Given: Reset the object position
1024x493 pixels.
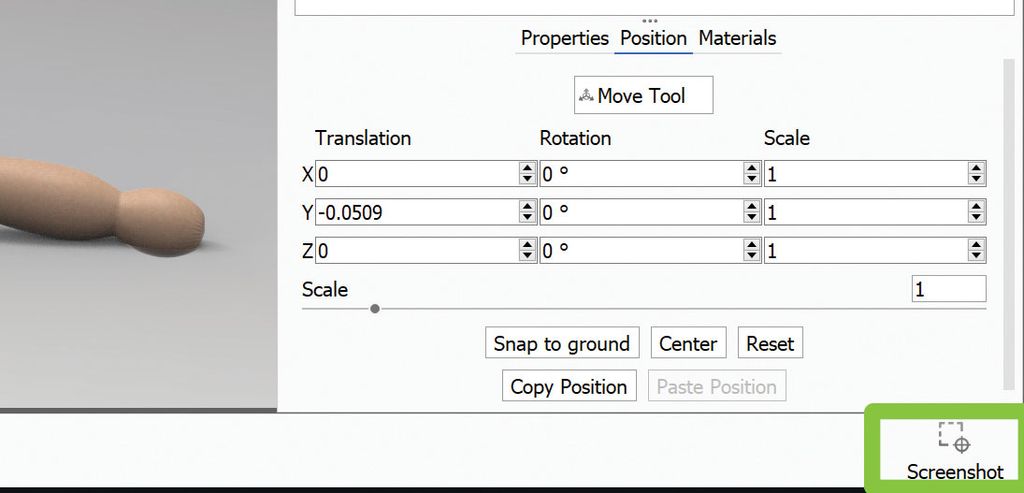Looking at the screenshot, I should tap(770, 343).
